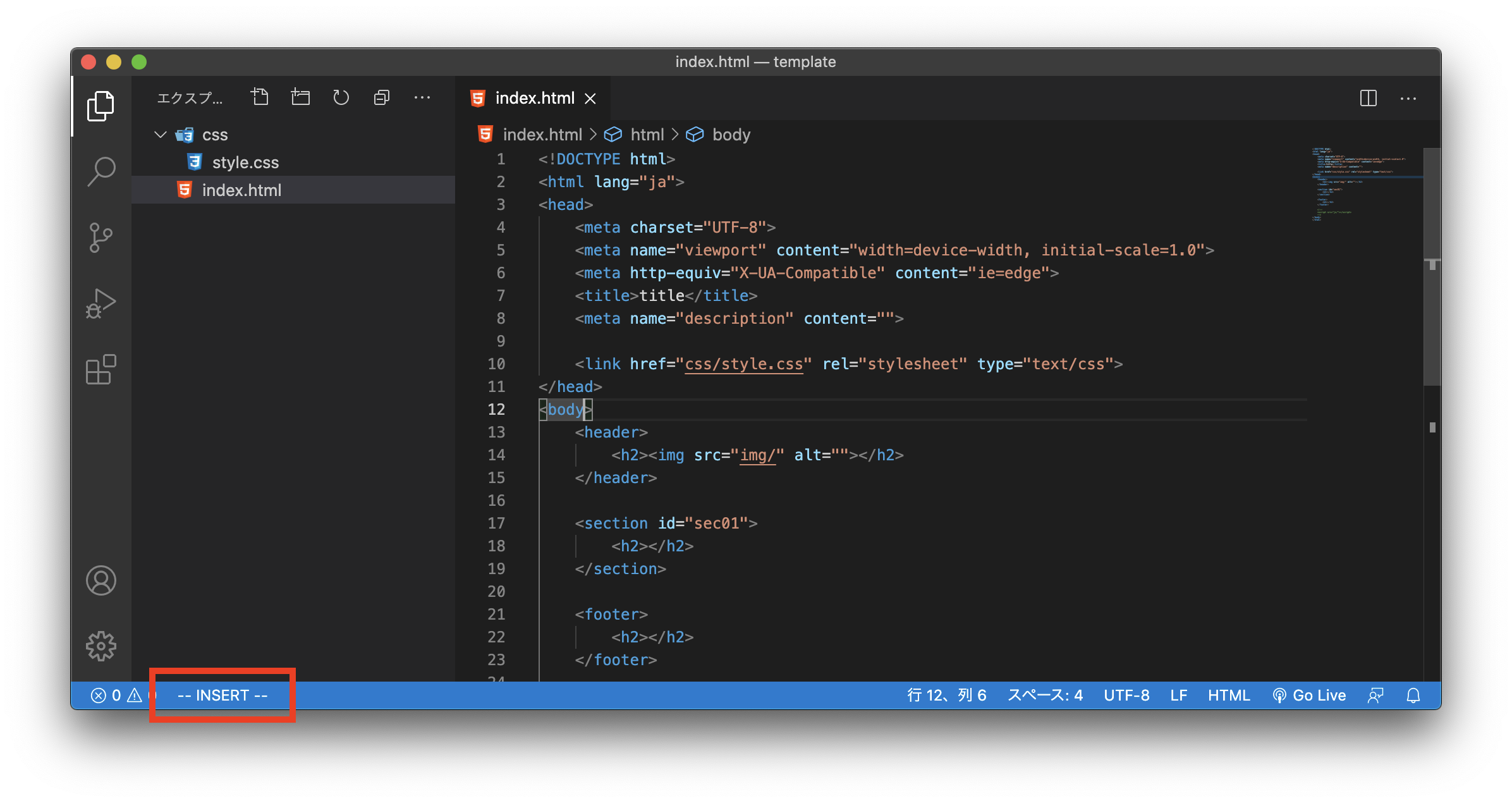Screen dimensions: 1512x803
Task: Change file encoding UTF-8
Action: [x=1126, y=696]
